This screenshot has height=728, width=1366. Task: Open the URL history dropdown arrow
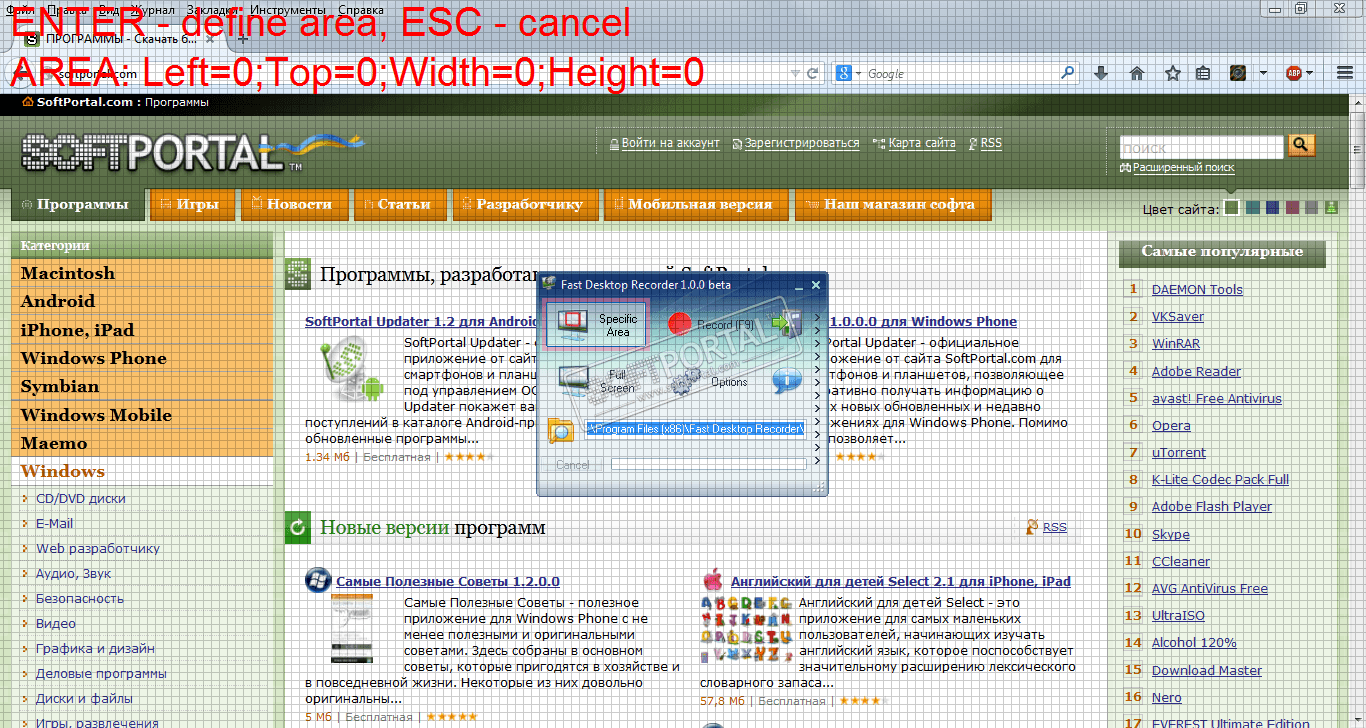click(x=796, y=73)
